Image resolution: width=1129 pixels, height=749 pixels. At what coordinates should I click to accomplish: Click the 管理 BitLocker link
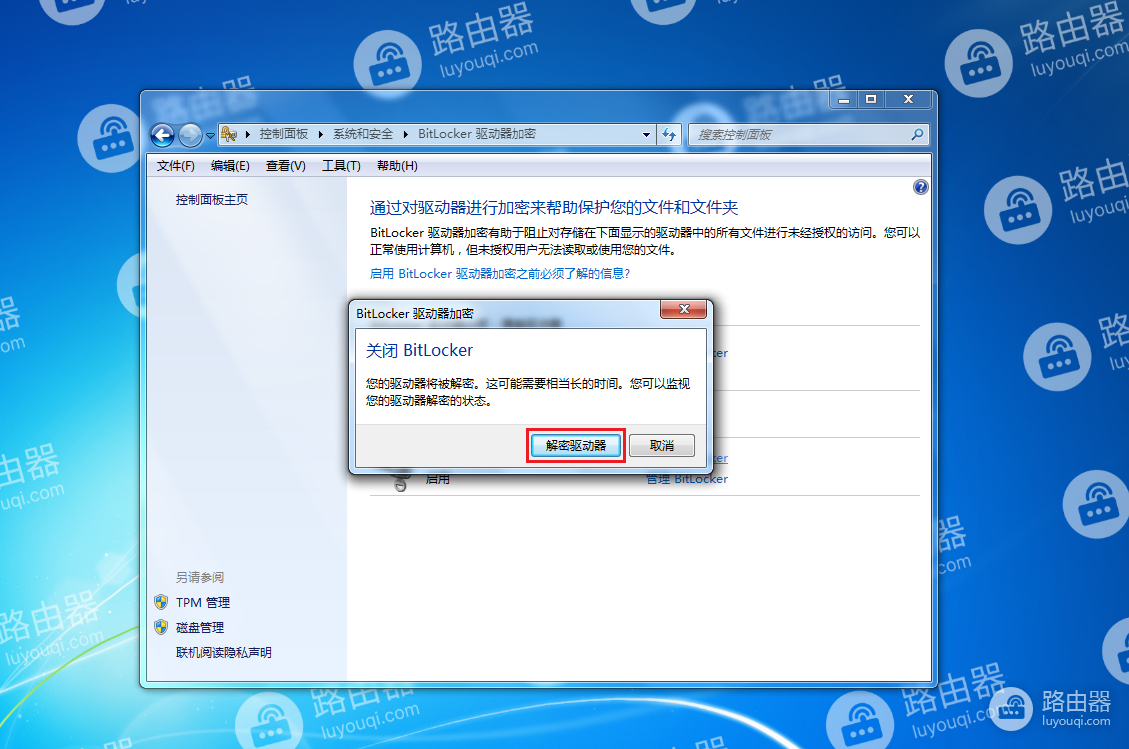pyautogui.click(x=687, y=480)
